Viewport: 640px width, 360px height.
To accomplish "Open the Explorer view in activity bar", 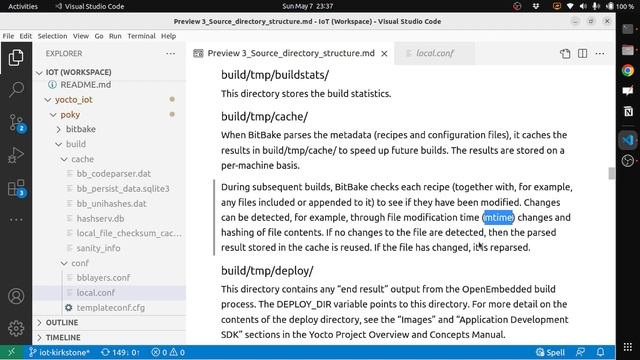I will (x=16, y=58).
